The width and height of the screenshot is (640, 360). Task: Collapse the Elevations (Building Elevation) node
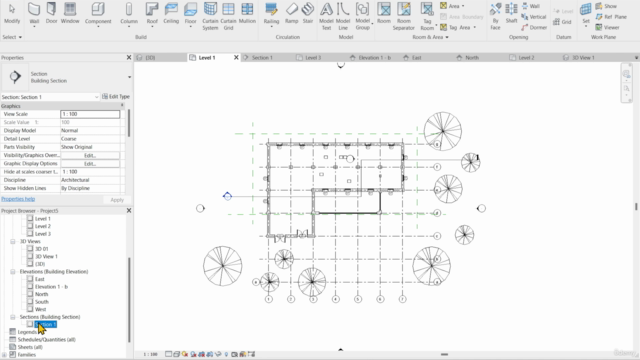(x=13, y=271)
